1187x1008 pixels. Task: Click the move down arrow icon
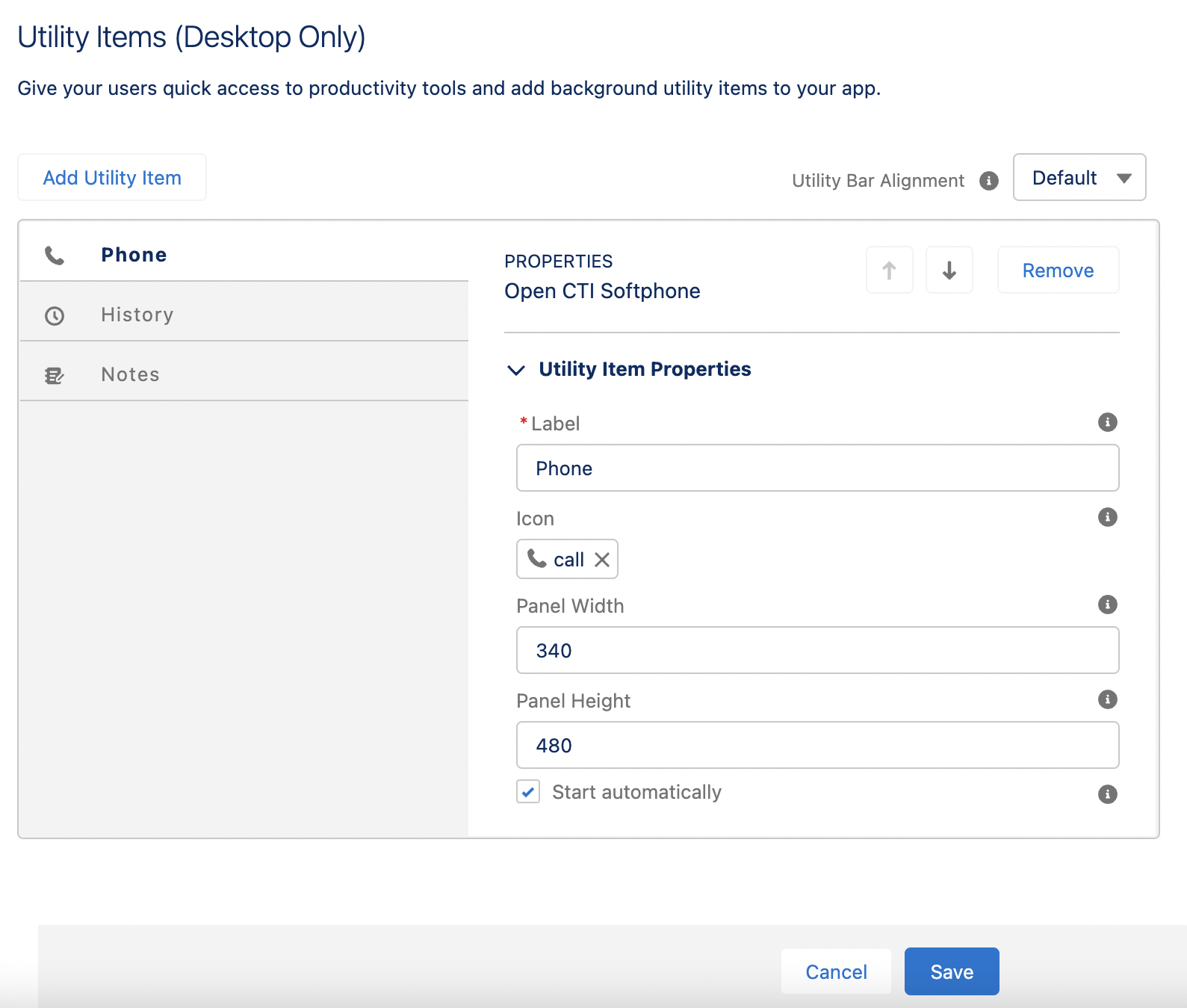(x=949, y=270)
